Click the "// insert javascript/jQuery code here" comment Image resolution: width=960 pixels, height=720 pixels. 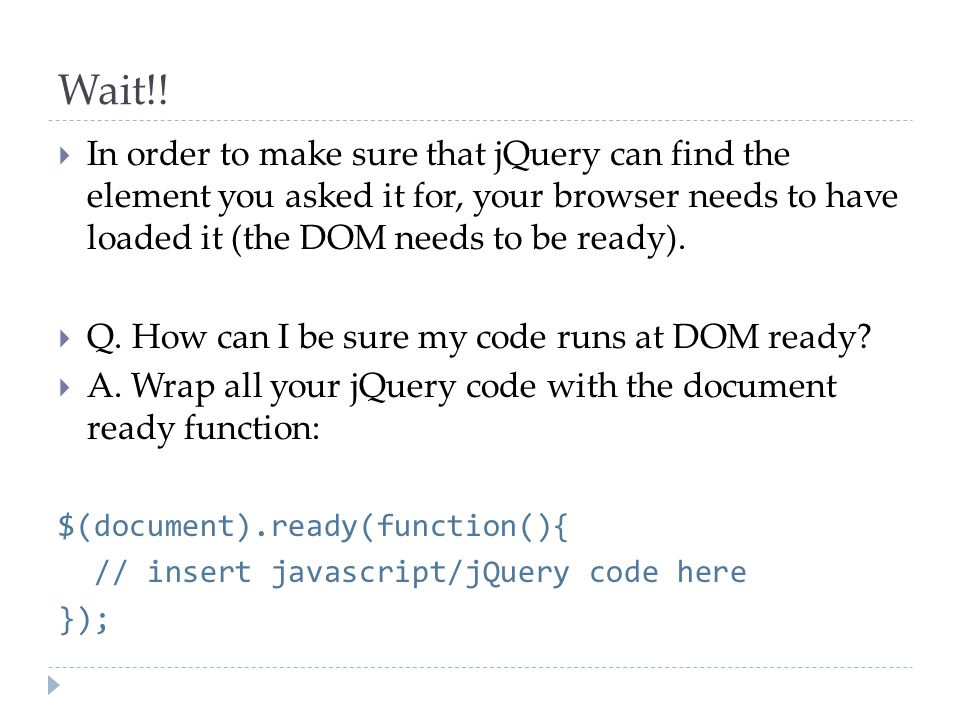point(421,573)
